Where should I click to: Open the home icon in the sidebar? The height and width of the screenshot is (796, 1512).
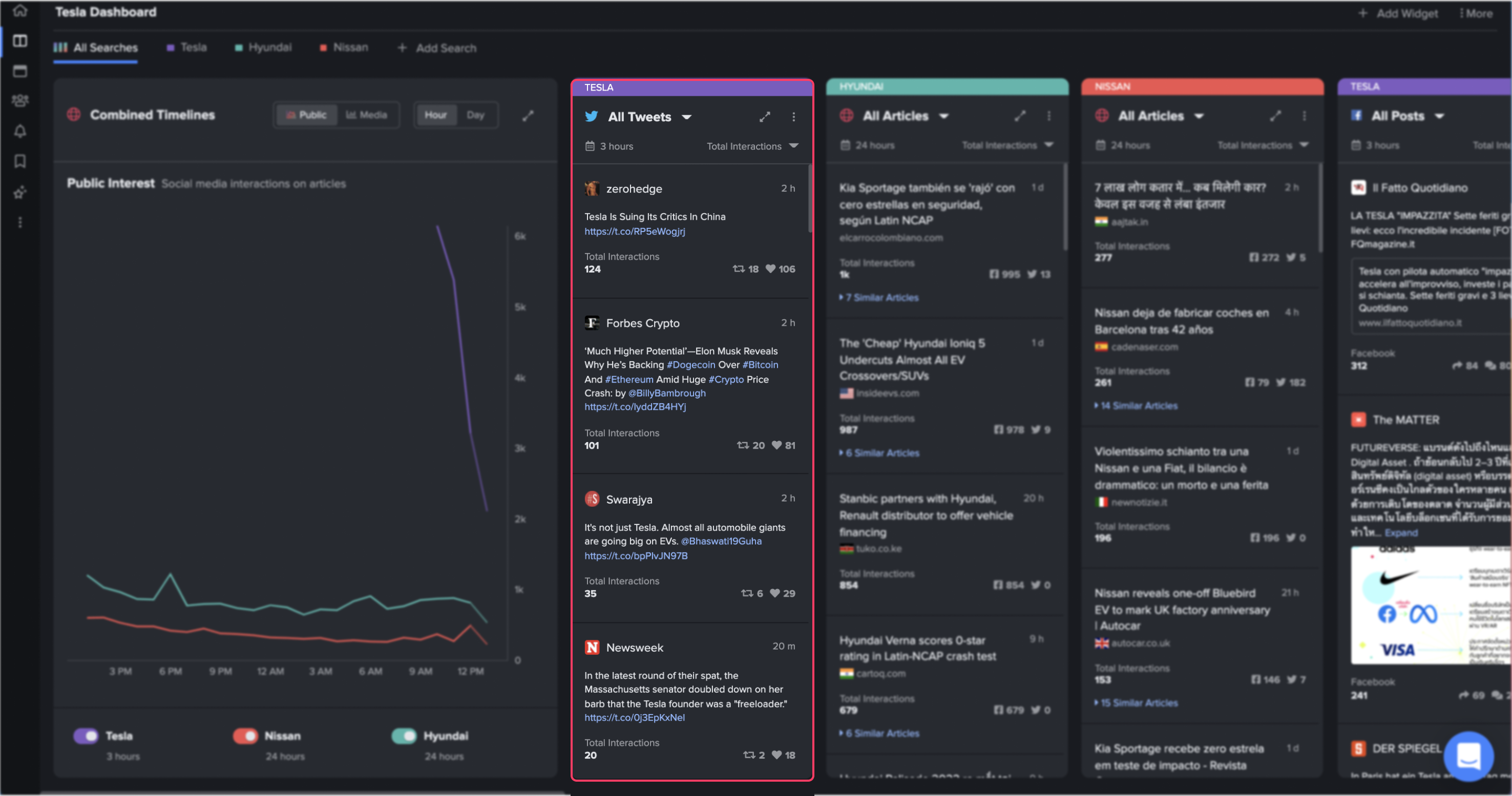[x=20, y=10]
